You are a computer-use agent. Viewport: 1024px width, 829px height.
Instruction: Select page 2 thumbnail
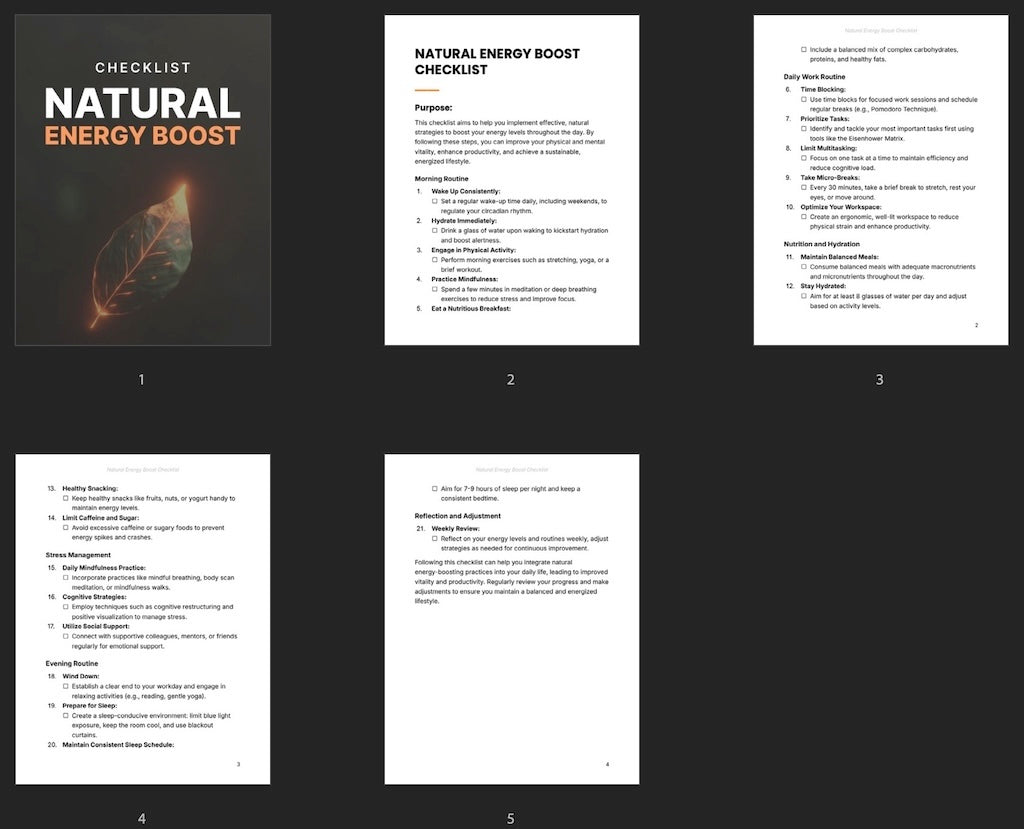[511, 180]
